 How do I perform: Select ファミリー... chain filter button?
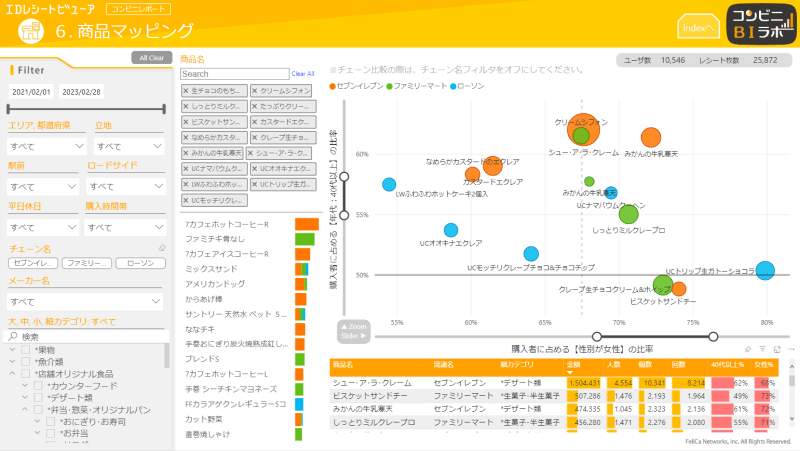pos(87,263)
